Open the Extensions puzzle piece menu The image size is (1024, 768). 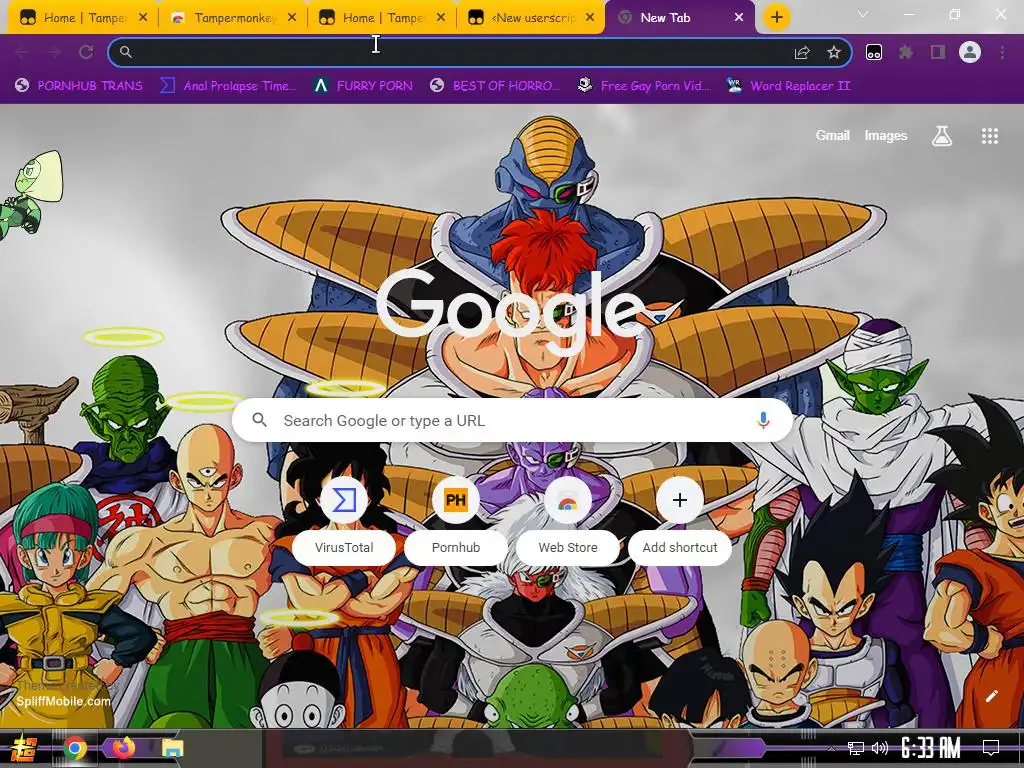906,52
